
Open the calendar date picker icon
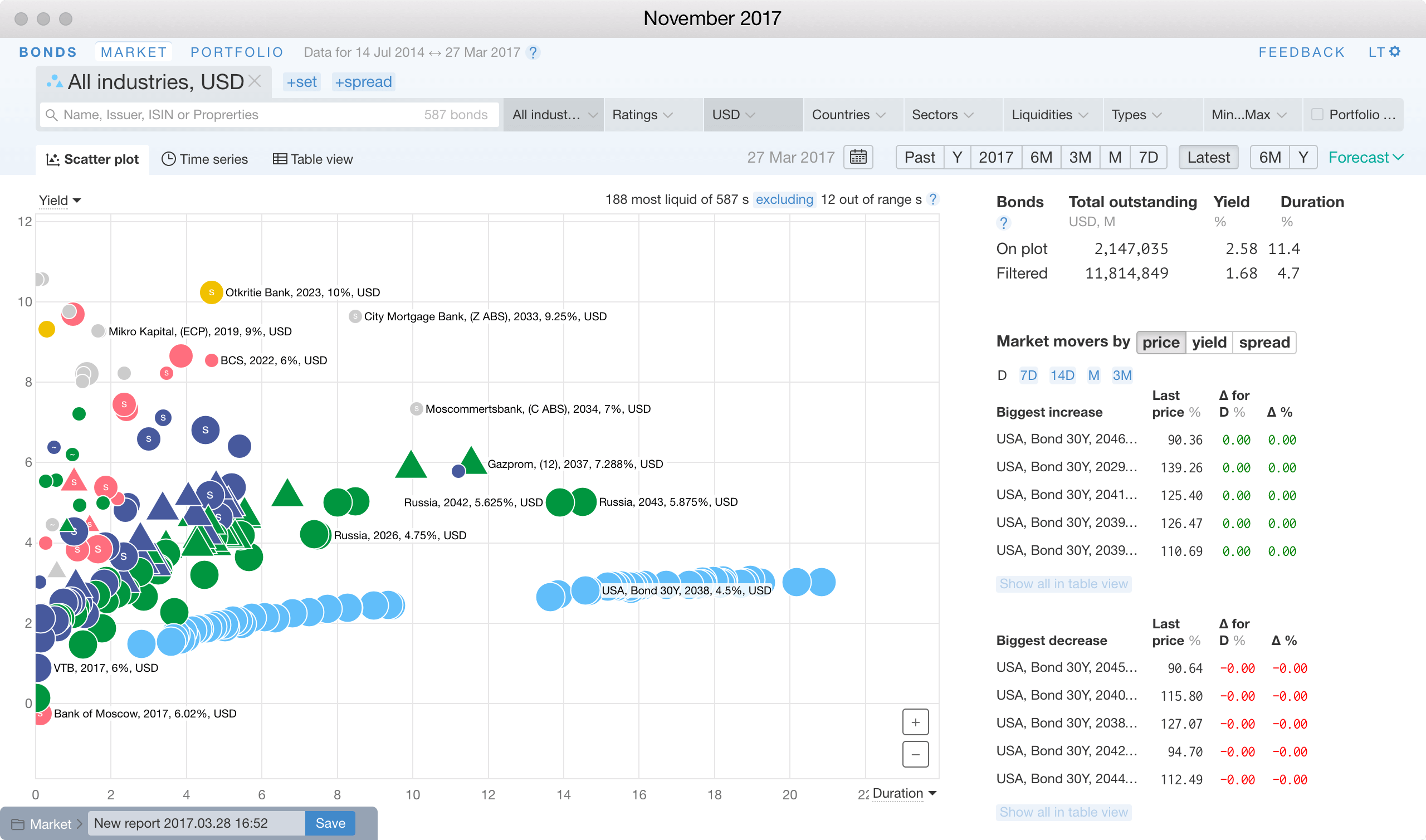(x=858, y=157)
